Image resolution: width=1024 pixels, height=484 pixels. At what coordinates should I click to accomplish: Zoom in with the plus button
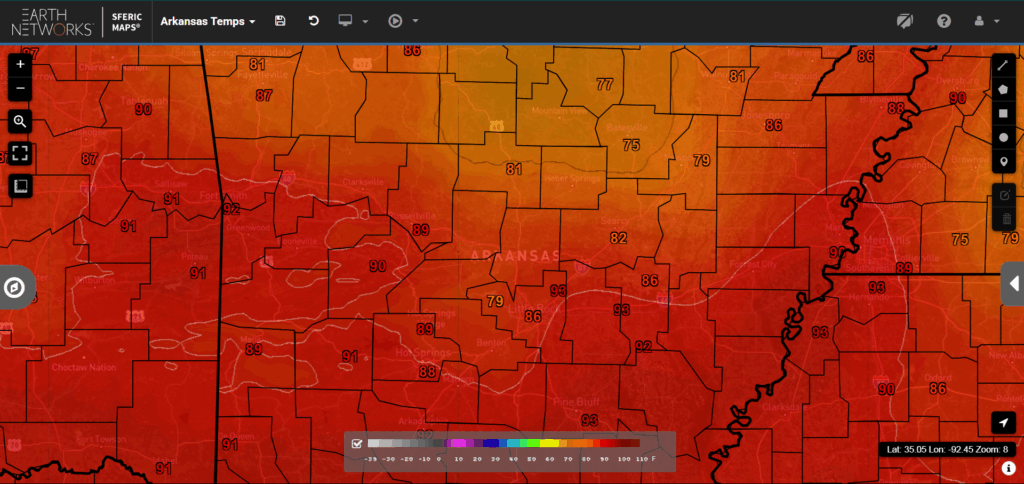pos(20,64)
